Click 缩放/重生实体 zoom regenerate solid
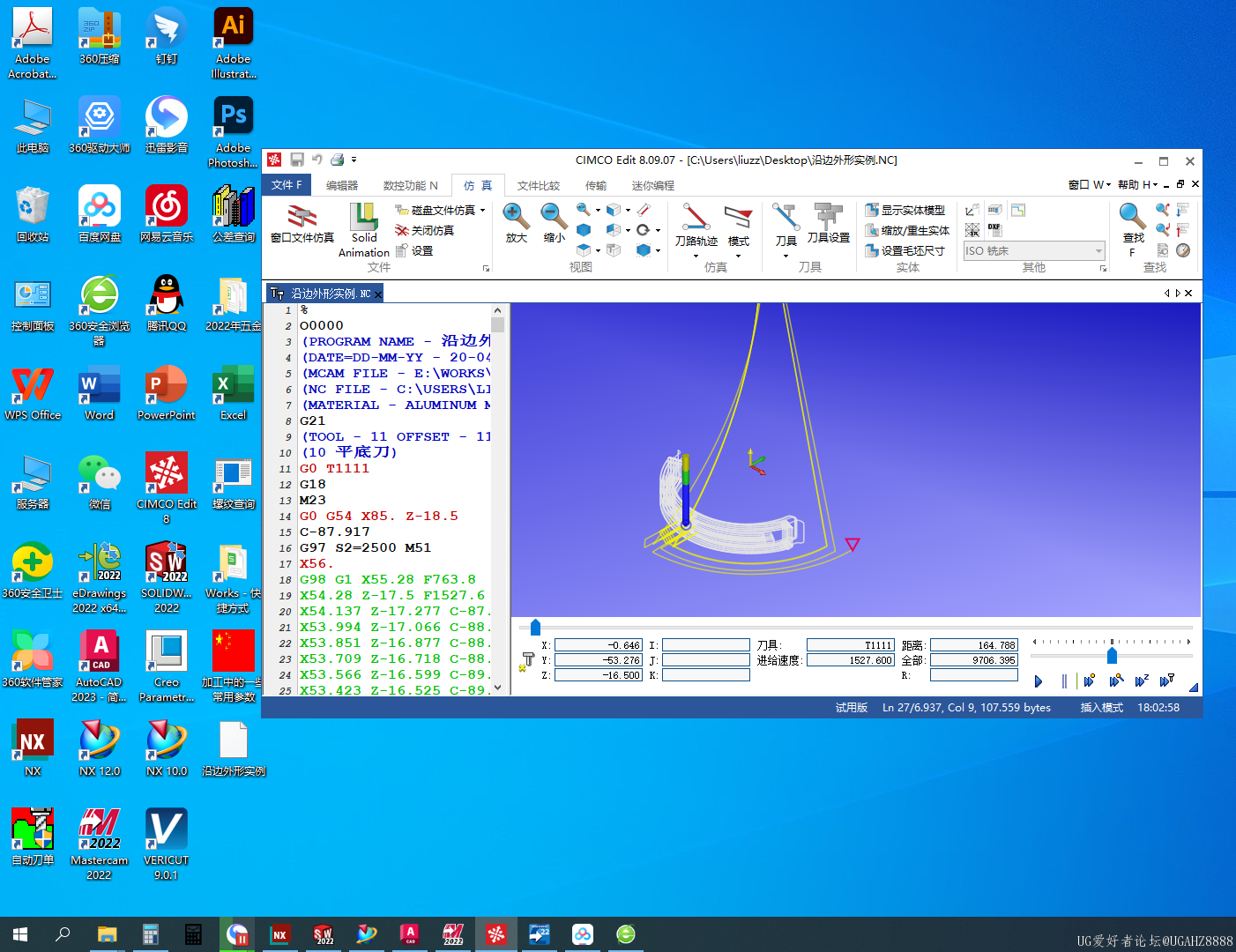 [907, 230]
